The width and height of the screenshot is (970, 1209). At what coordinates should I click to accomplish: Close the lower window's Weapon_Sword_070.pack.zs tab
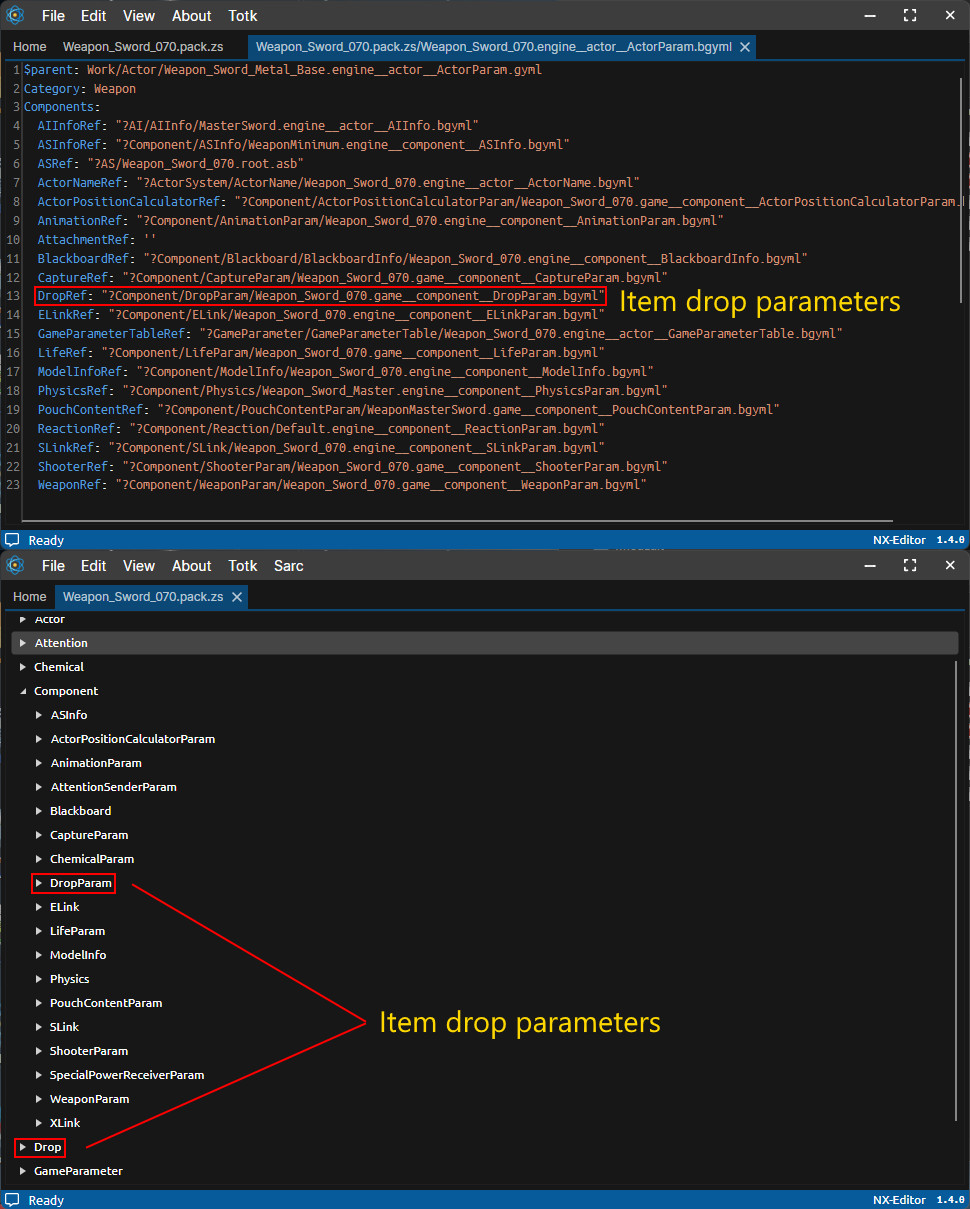pyautogui.click(x=237, y=597)
